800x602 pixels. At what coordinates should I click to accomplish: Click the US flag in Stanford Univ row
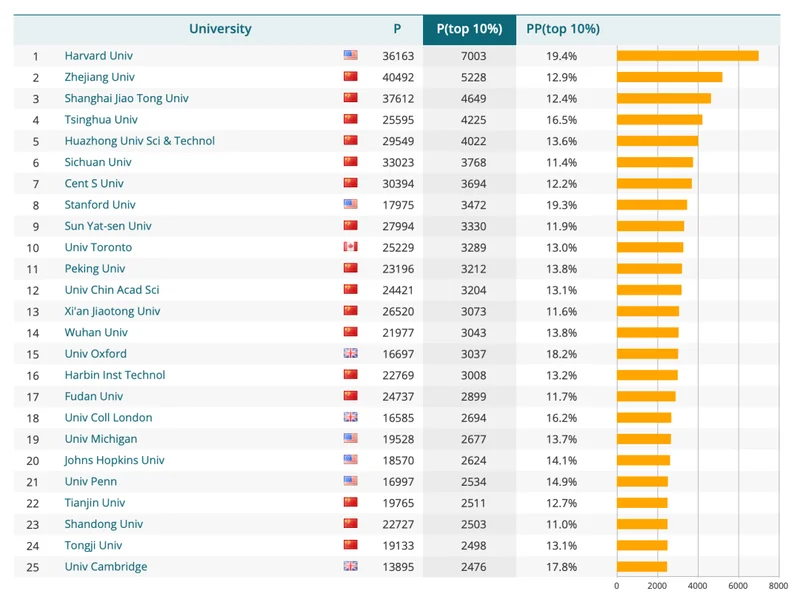coord(350,205)
